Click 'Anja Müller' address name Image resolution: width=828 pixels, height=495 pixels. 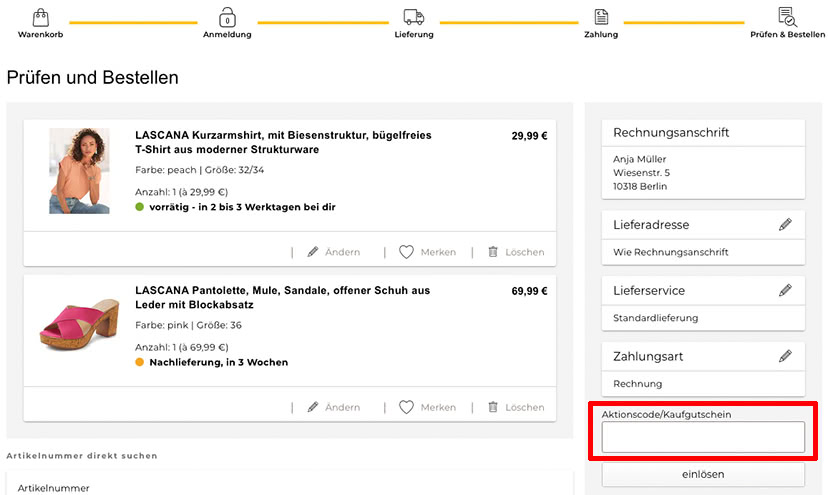[x=639, y=159]
